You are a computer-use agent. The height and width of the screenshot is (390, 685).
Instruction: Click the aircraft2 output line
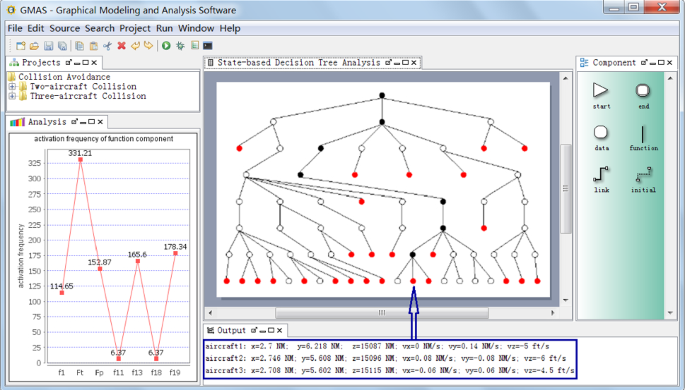coord(386,359)
